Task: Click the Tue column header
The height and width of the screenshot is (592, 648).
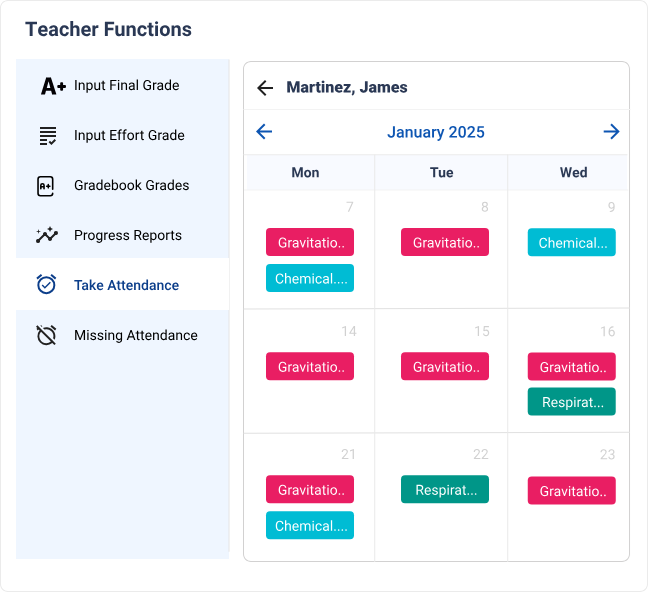Action: (441, 173)
